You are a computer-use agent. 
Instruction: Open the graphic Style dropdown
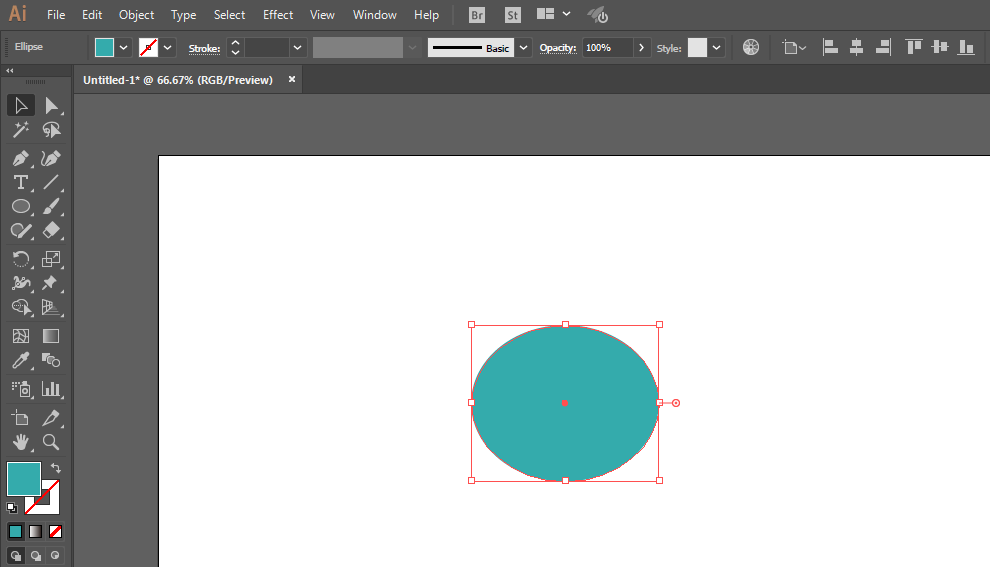pos(716,47)
